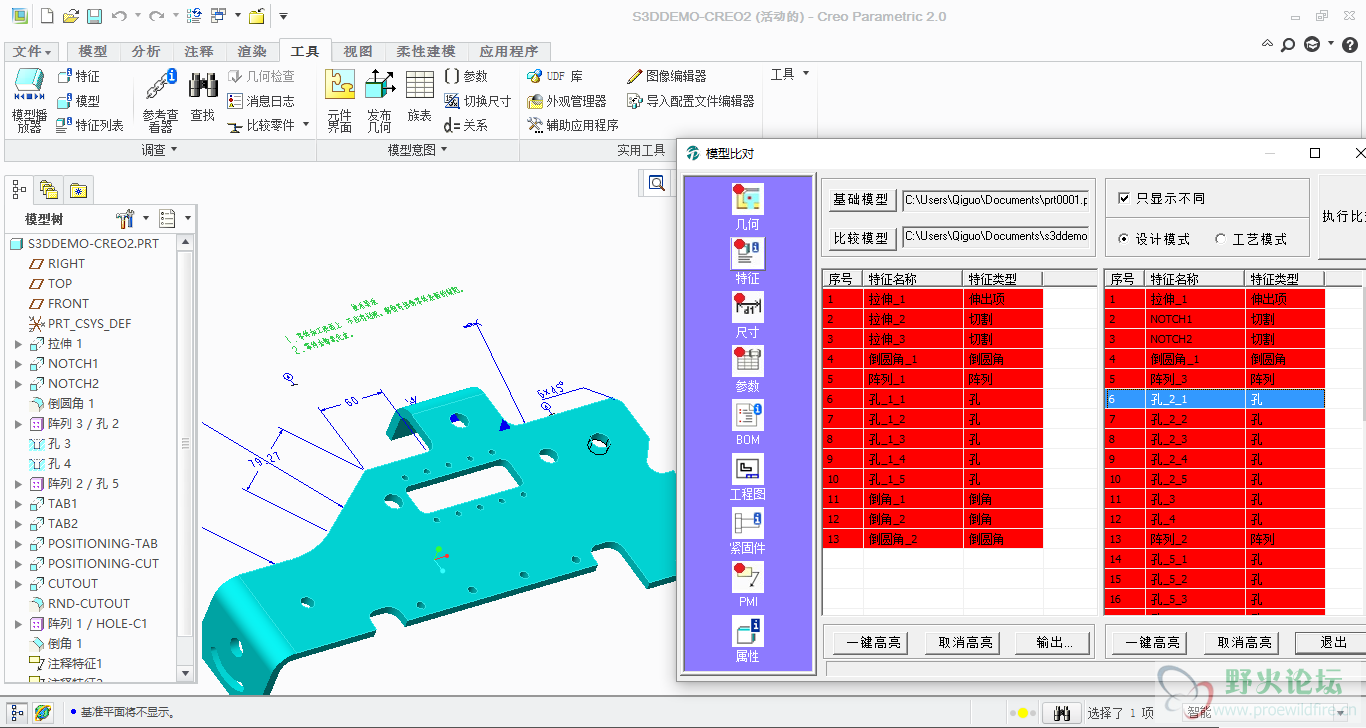This screenshot has width=1366, height=728.
Task: Switch to the 模型 ribbon tab
Action: click(x=93, y=51)
